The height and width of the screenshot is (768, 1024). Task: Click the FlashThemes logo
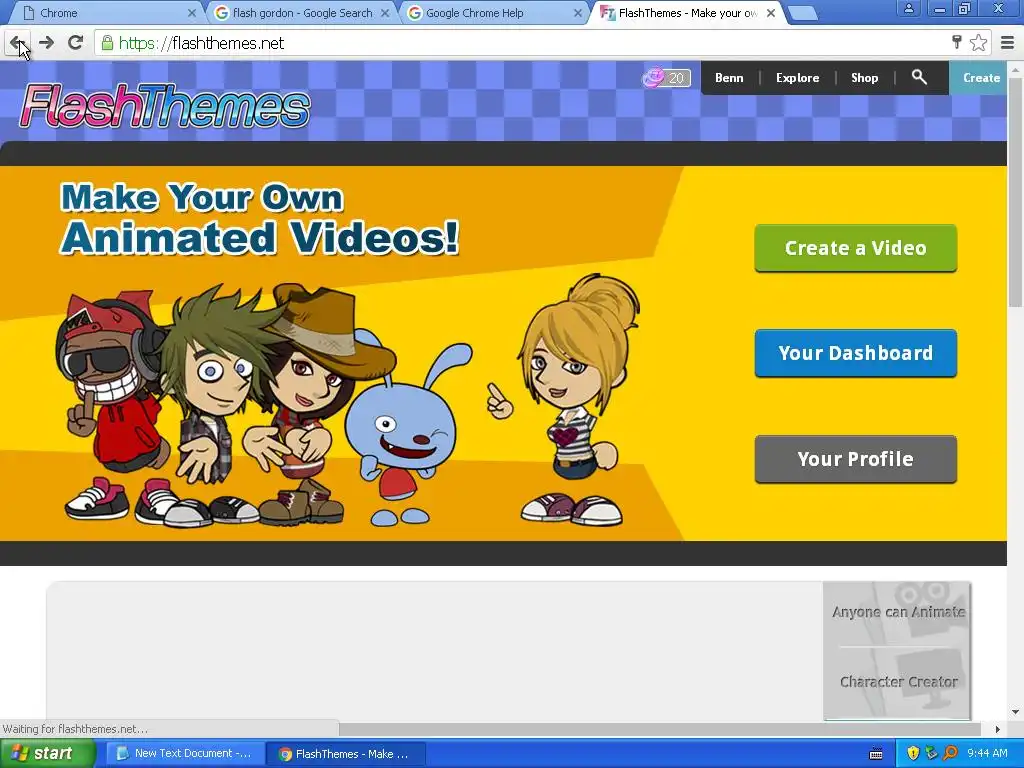[x=165, y=106]
